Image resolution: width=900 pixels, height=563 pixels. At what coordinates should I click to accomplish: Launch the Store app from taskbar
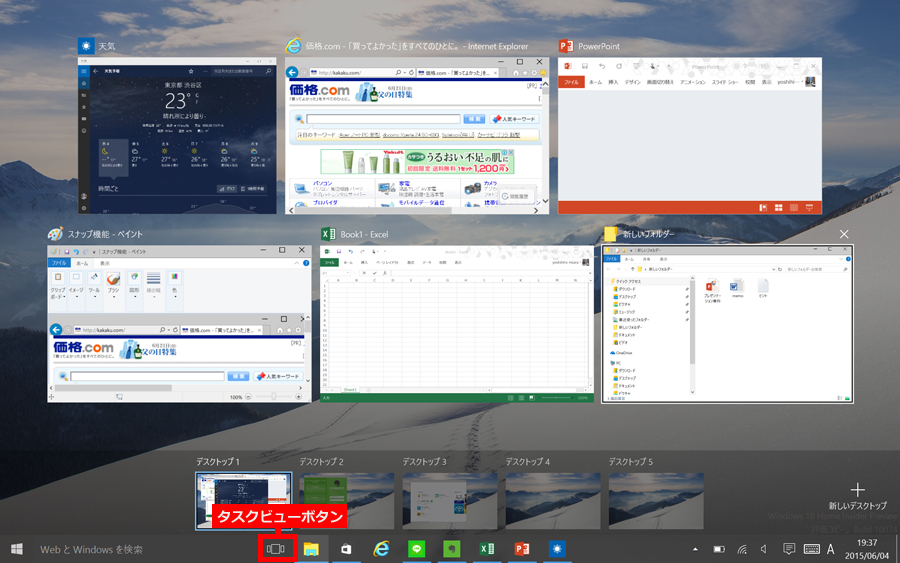pos(346,549)
